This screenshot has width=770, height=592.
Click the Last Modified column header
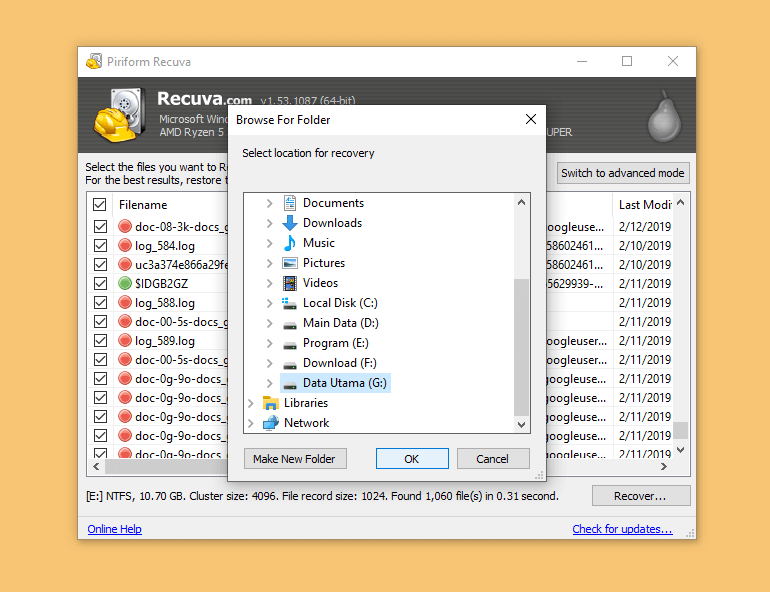coord(643,205)
